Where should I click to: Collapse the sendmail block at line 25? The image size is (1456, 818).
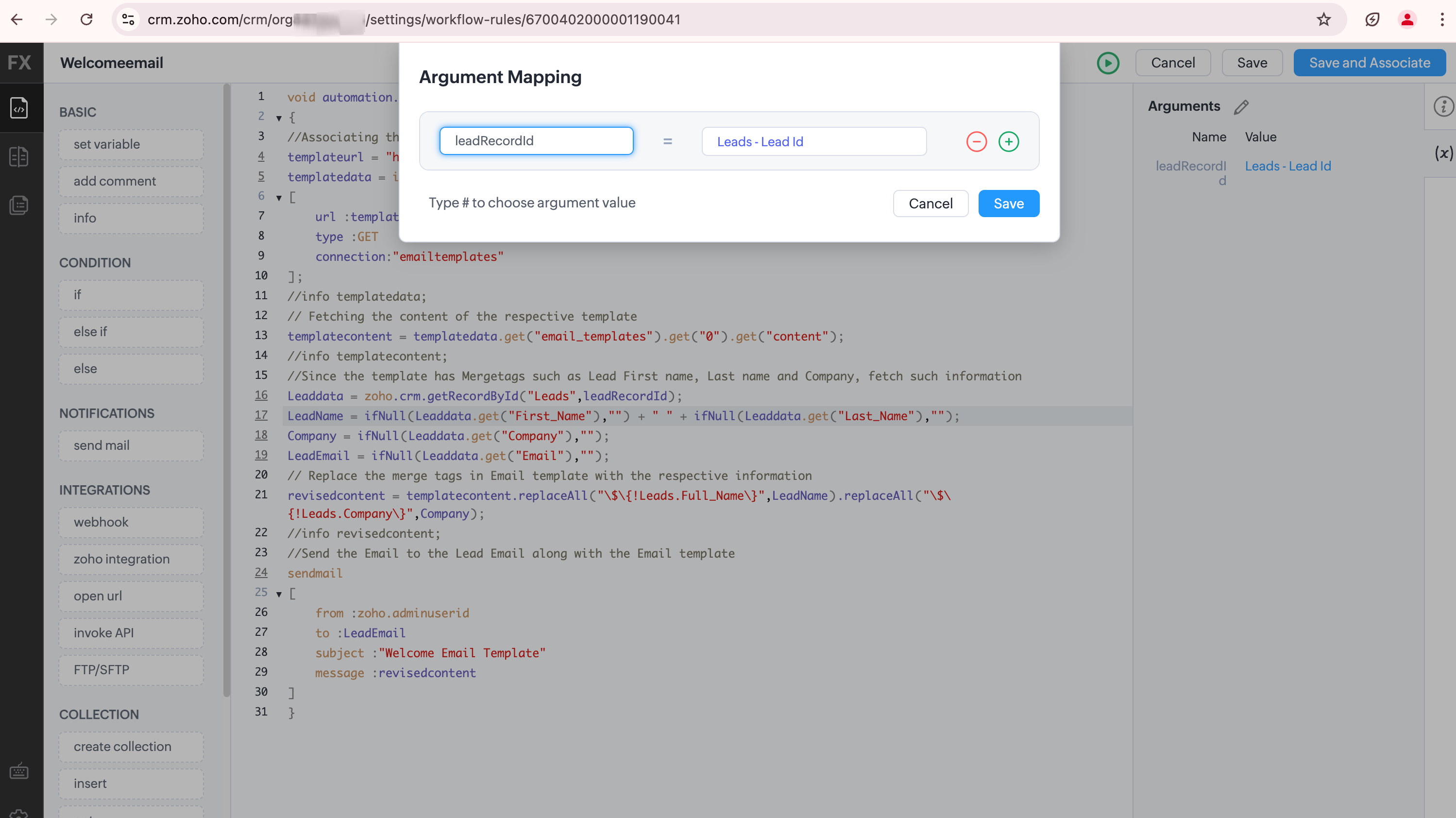(x=279, y=594)
